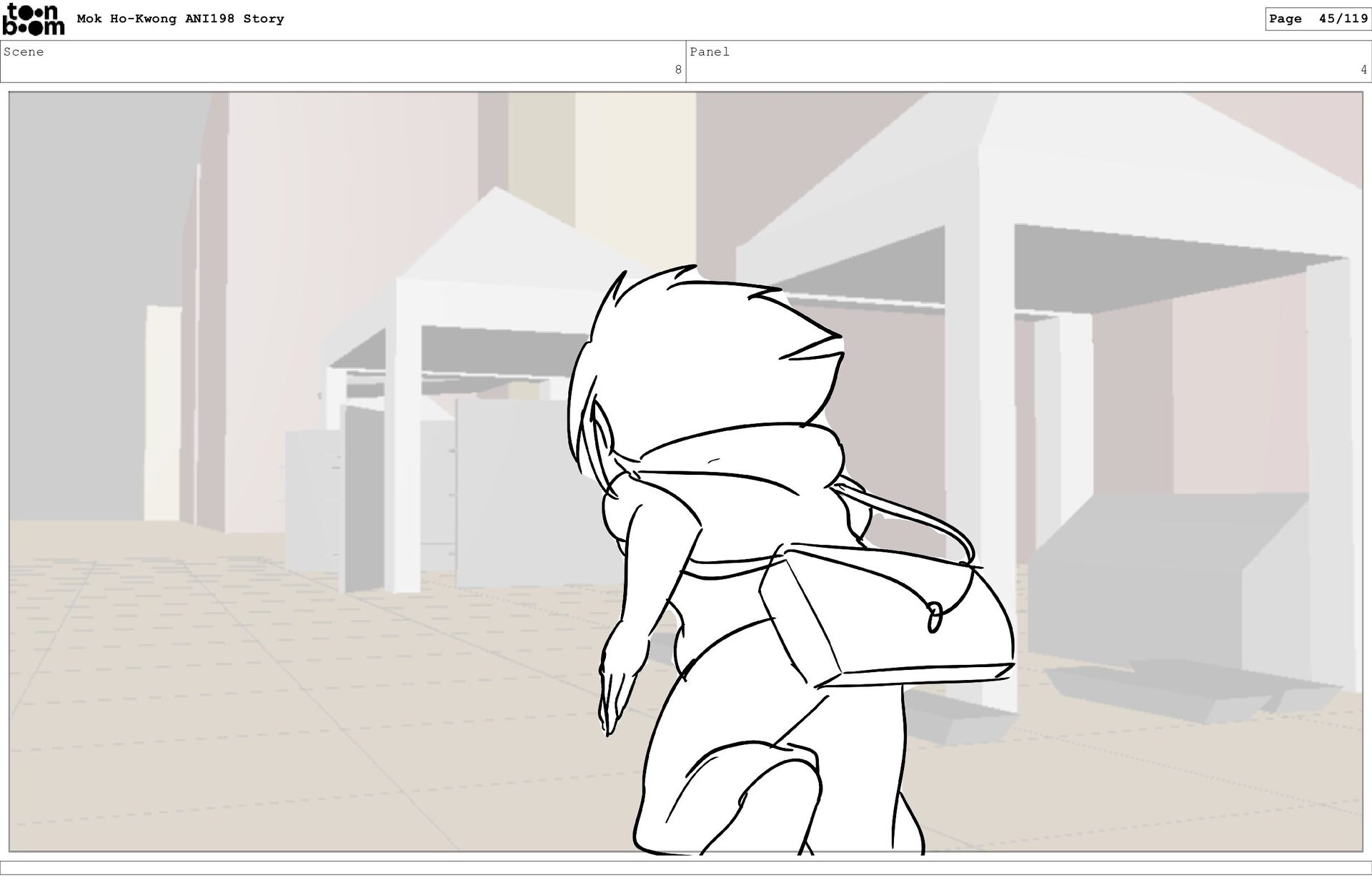Click the Scene label

click(24, 52)
